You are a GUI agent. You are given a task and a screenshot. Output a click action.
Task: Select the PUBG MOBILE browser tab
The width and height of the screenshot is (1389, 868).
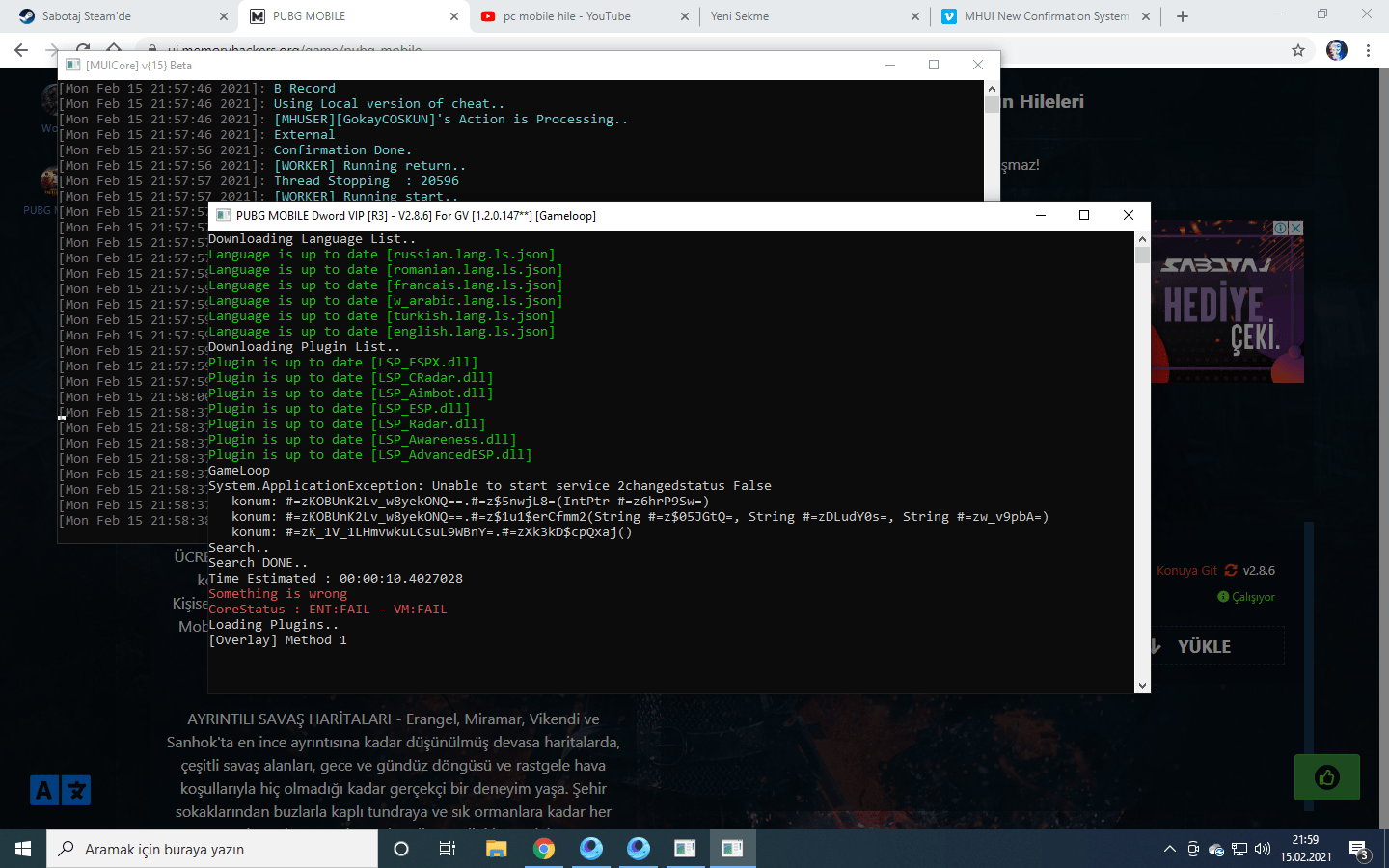[353, 16]
